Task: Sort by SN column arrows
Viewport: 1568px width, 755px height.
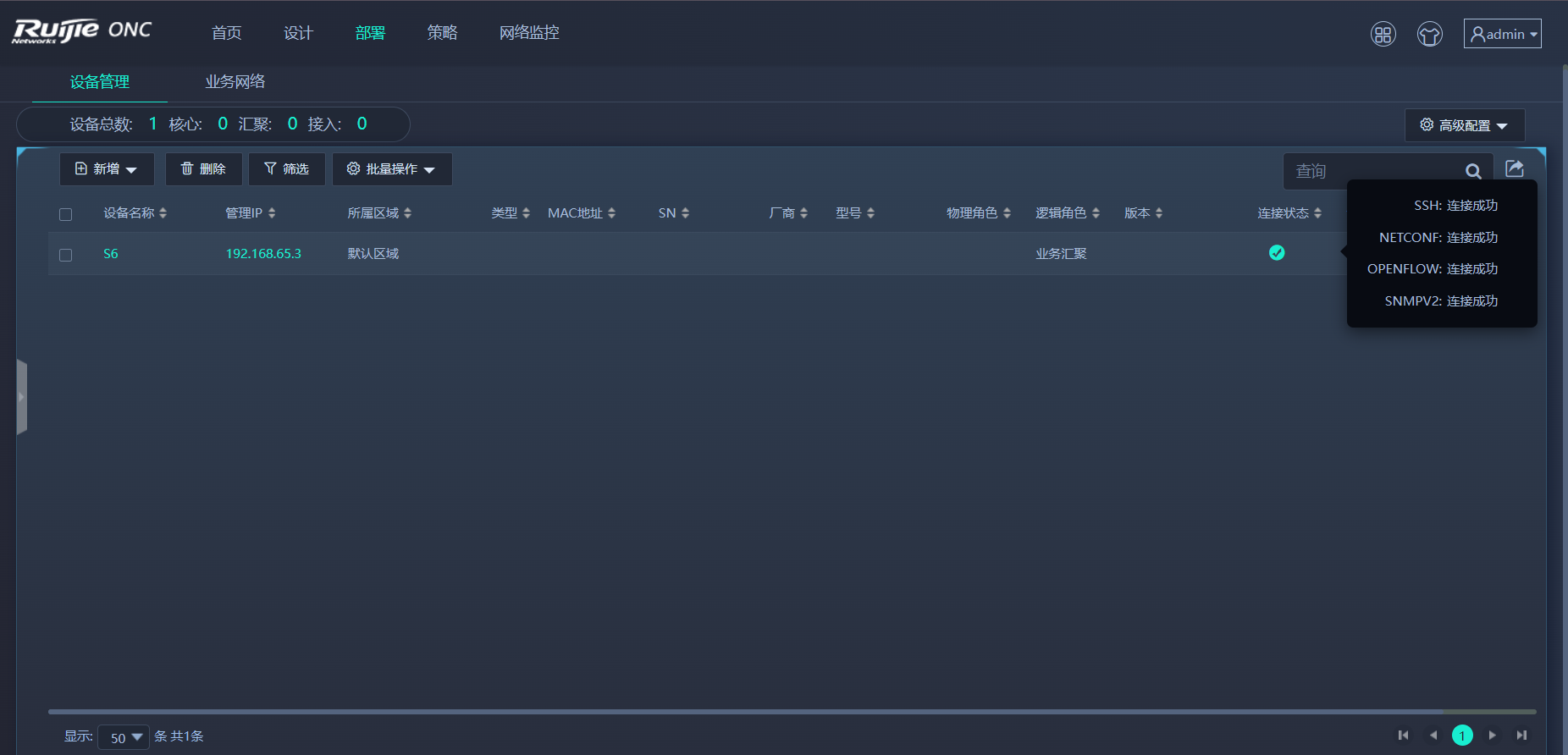Action: click(x=685, y=213)
